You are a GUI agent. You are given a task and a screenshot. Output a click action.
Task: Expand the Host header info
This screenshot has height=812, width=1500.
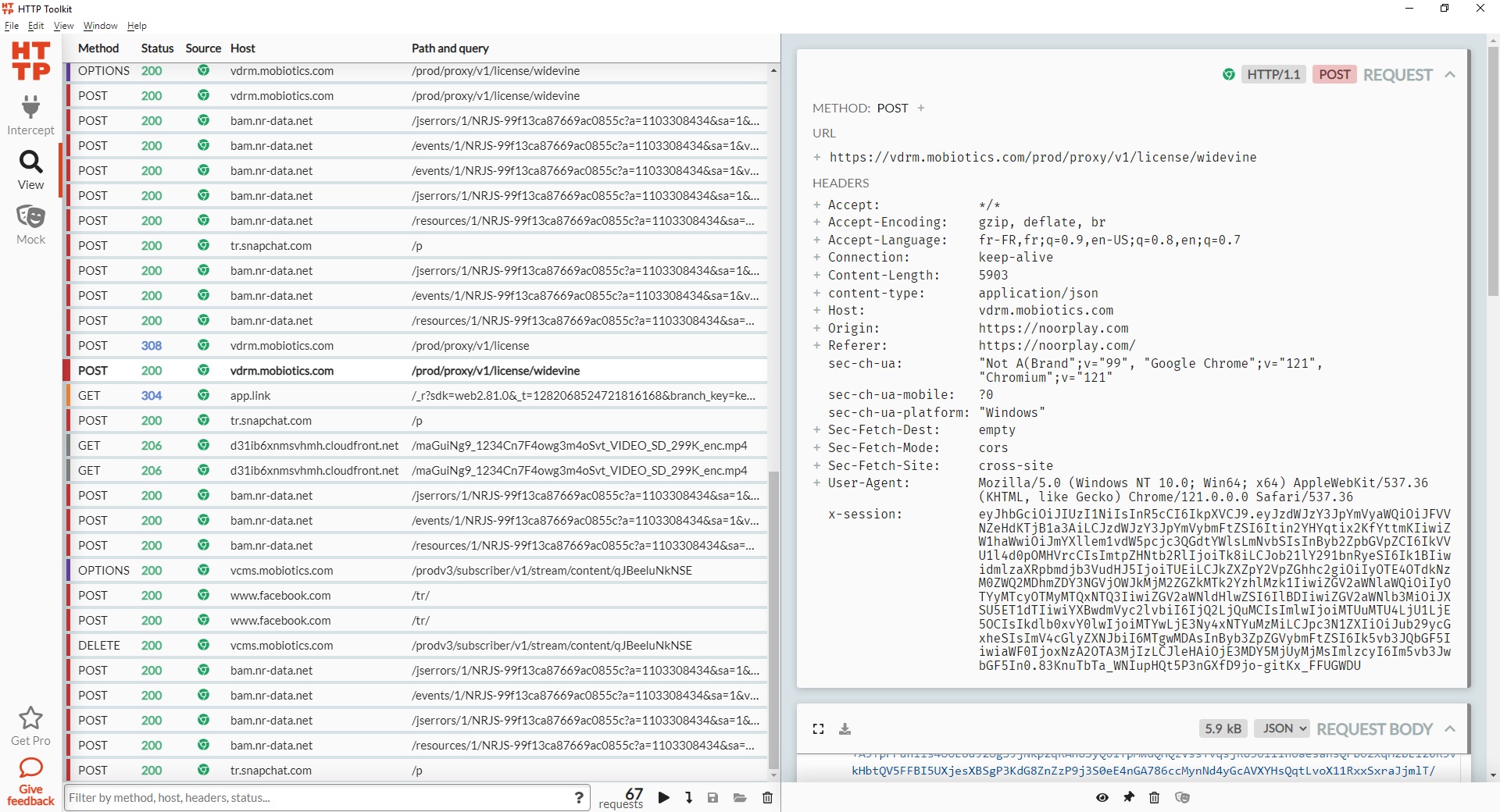point(817,310)
